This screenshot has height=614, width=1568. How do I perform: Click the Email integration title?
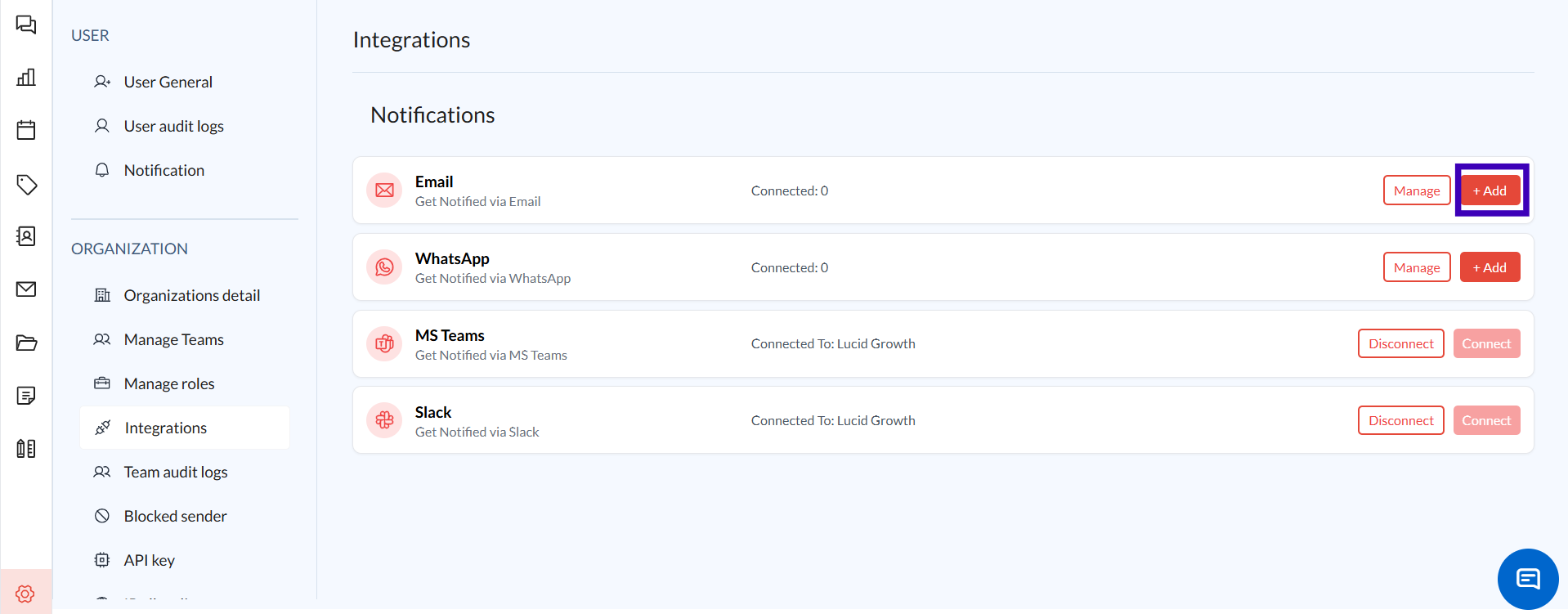[434, 182]
